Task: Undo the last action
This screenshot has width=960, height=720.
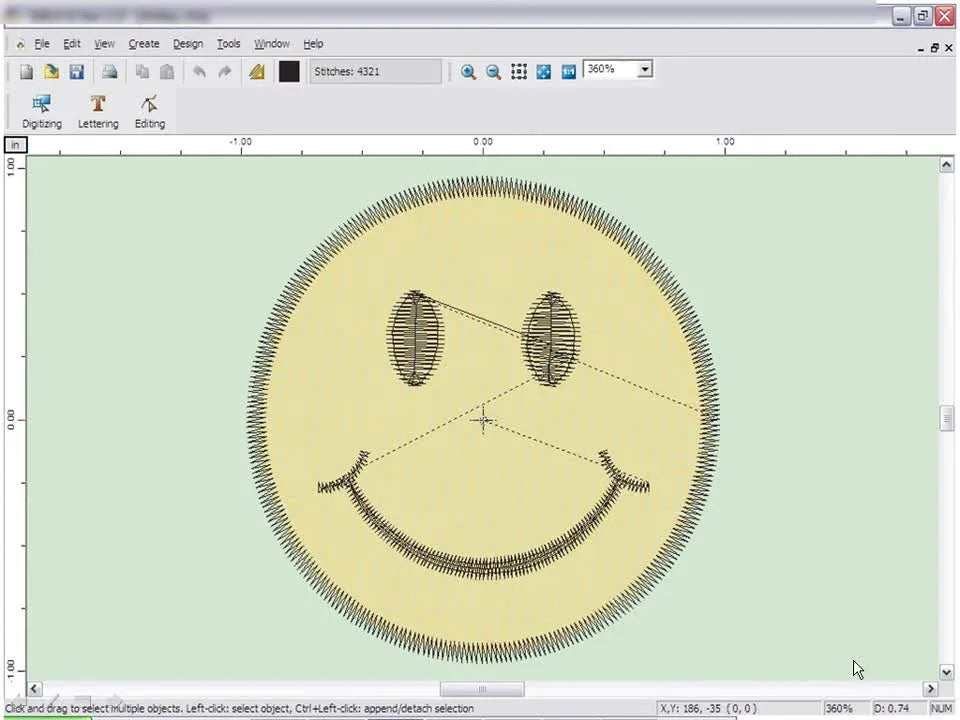Action: pos(199,72)
